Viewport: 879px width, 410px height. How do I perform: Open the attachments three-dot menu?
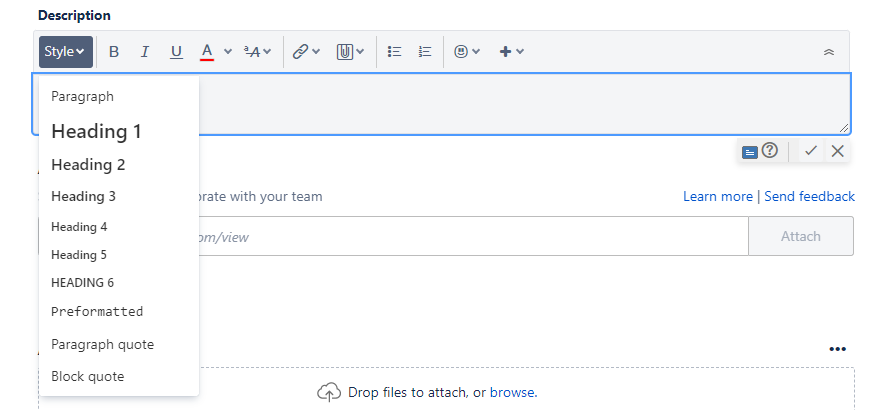(838, 349)
